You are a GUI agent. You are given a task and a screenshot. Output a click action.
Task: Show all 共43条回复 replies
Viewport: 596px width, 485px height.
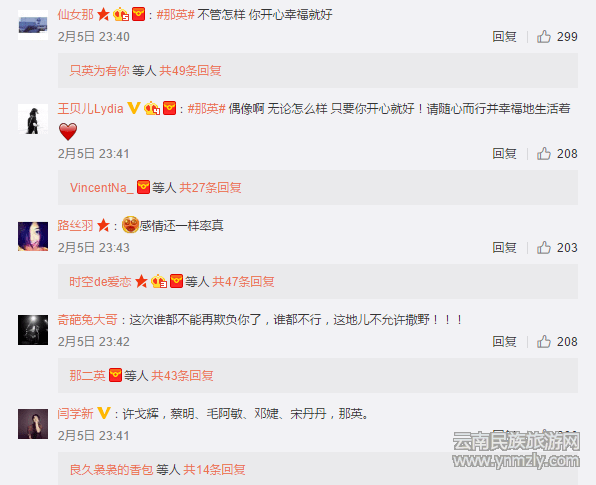pos(182,376)
